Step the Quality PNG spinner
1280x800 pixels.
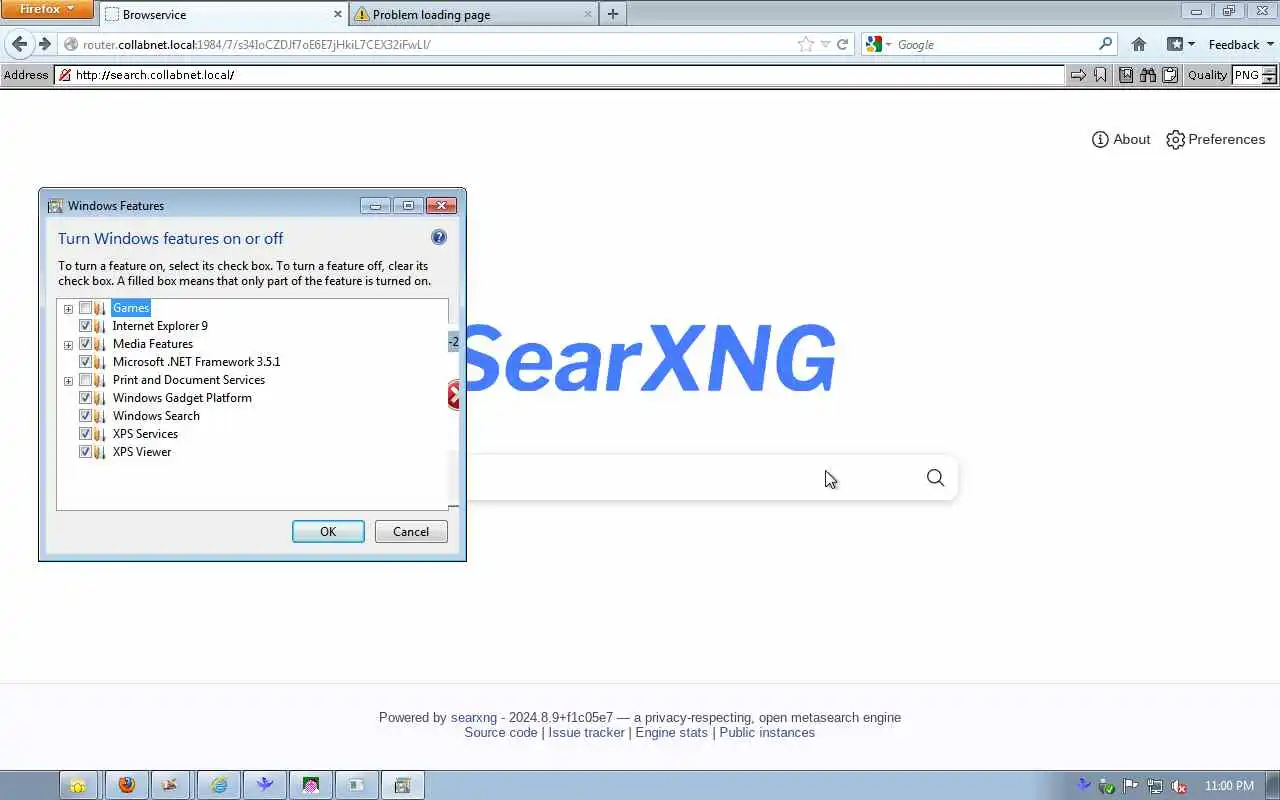[x=1269, y=75]
